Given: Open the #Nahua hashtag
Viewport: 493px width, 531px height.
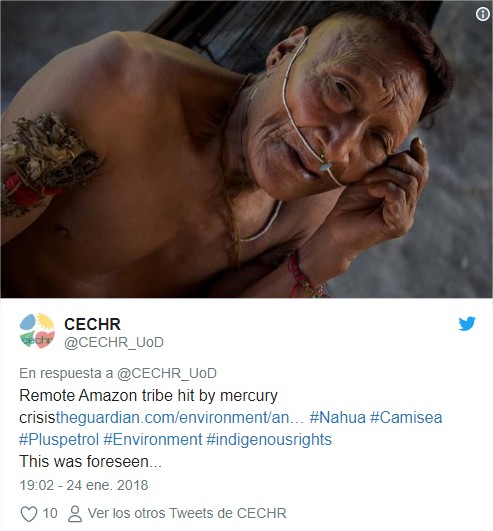Looking at the screenshot, I should point(338,417).
